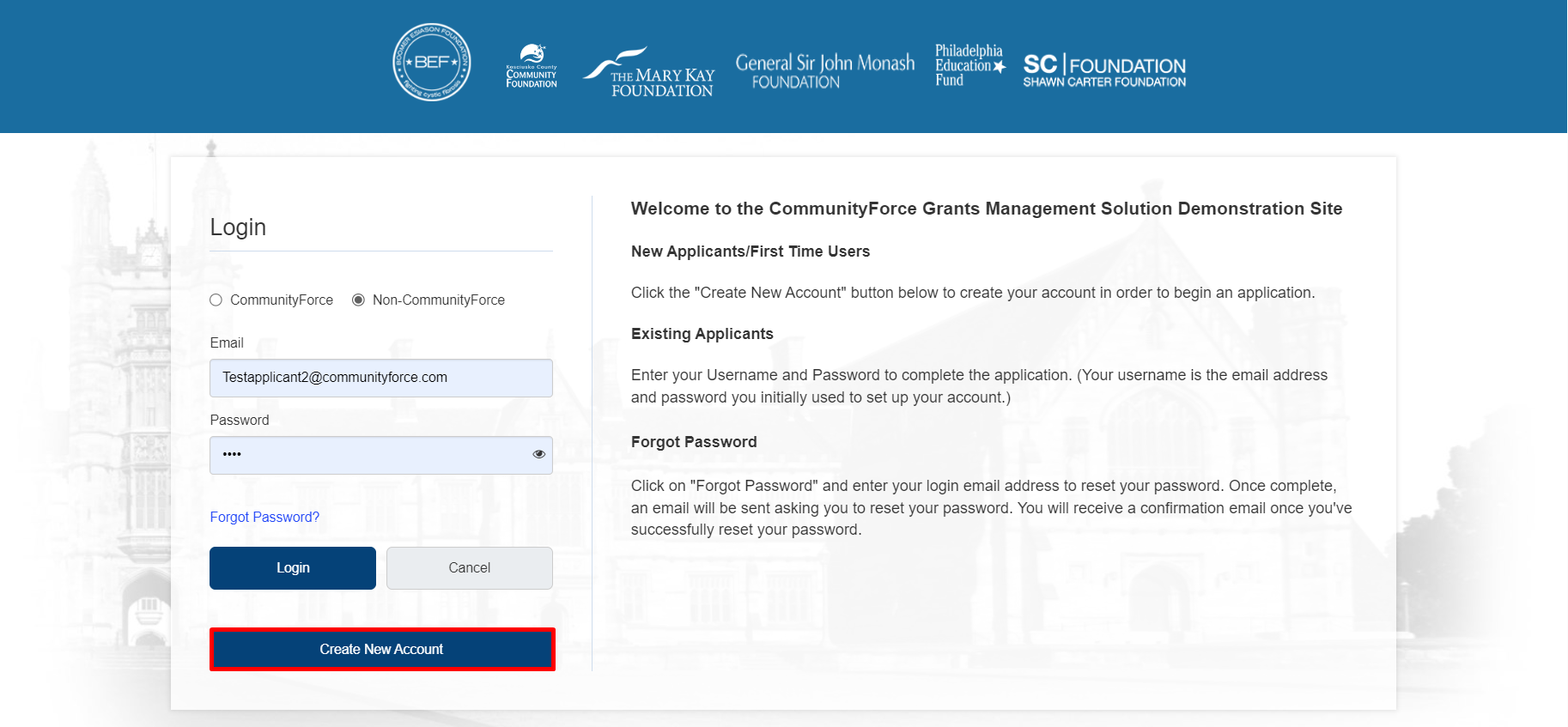Image resolution: width=1568 pixels, height=727 pixels.
Task: Open the Forgot Password? link
Action: click(x=264, y=517)
